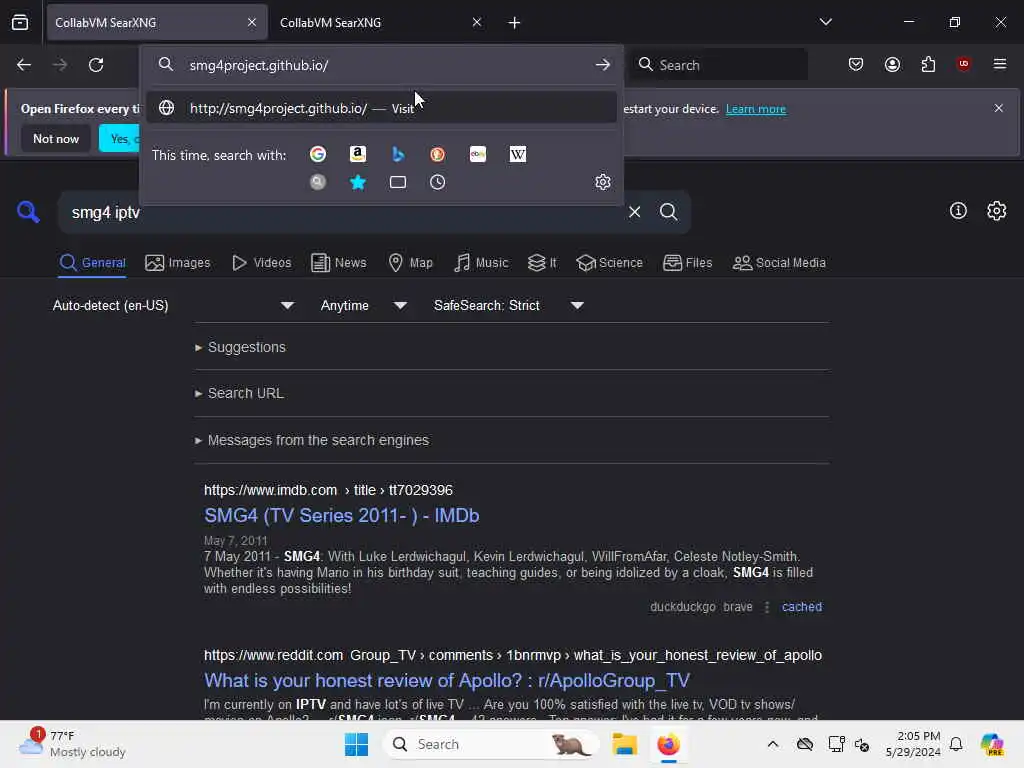
Task: Select the Science search category
Action: [x=609, y=263]
